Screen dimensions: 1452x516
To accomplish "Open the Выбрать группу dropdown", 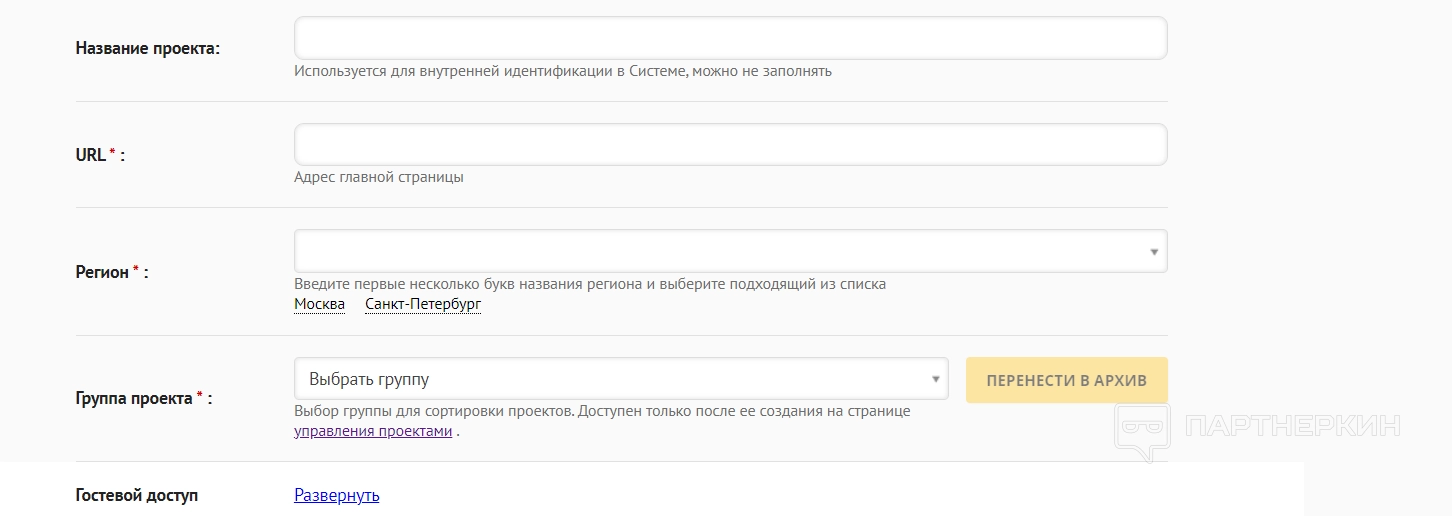I will [610, 379].
